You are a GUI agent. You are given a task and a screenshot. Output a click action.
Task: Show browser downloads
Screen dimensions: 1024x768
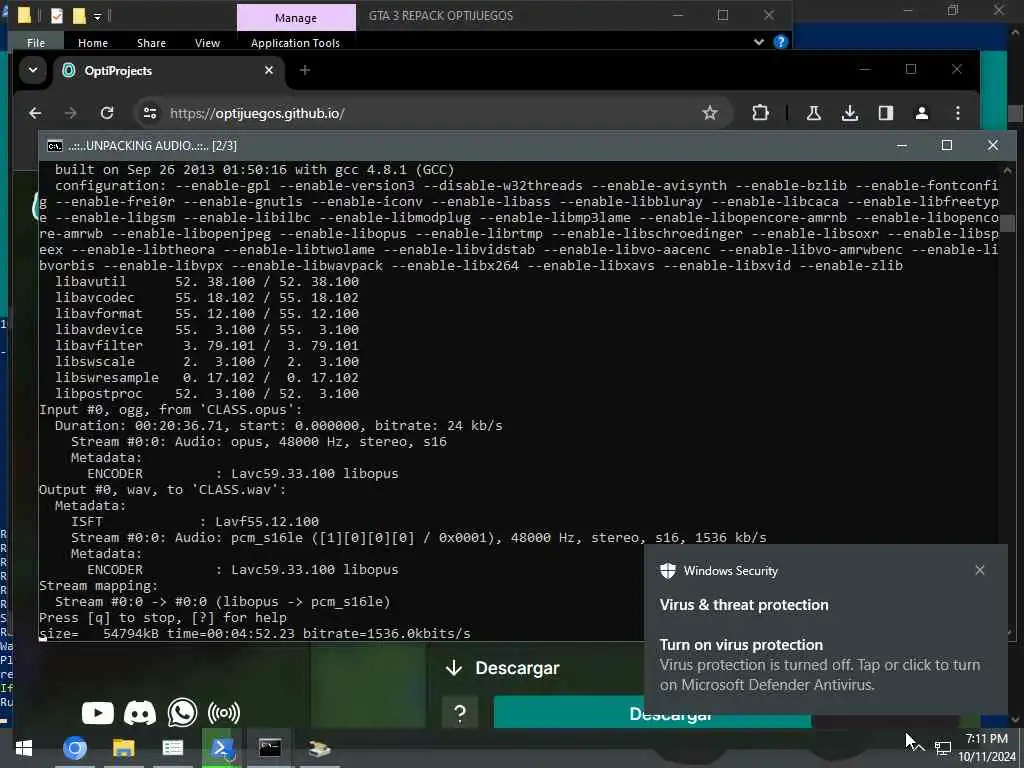point(850,113)
